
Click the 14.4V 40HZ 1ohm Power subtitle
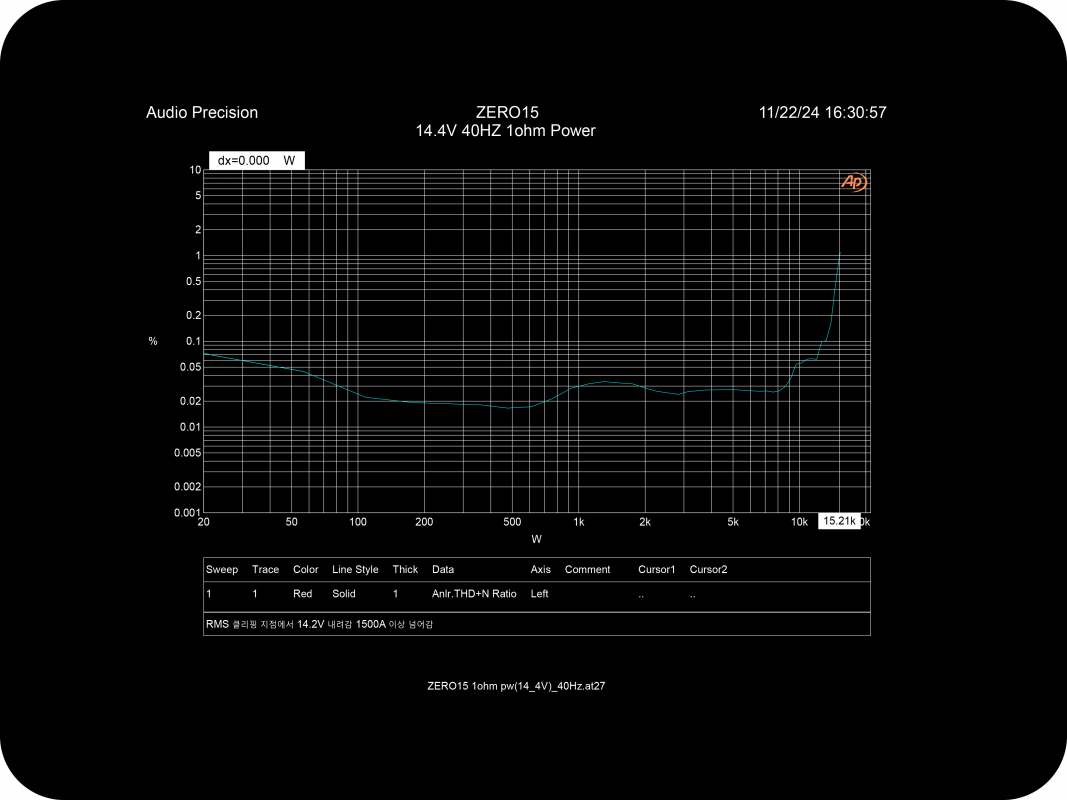pyautogui.click(x=506, y=131)
